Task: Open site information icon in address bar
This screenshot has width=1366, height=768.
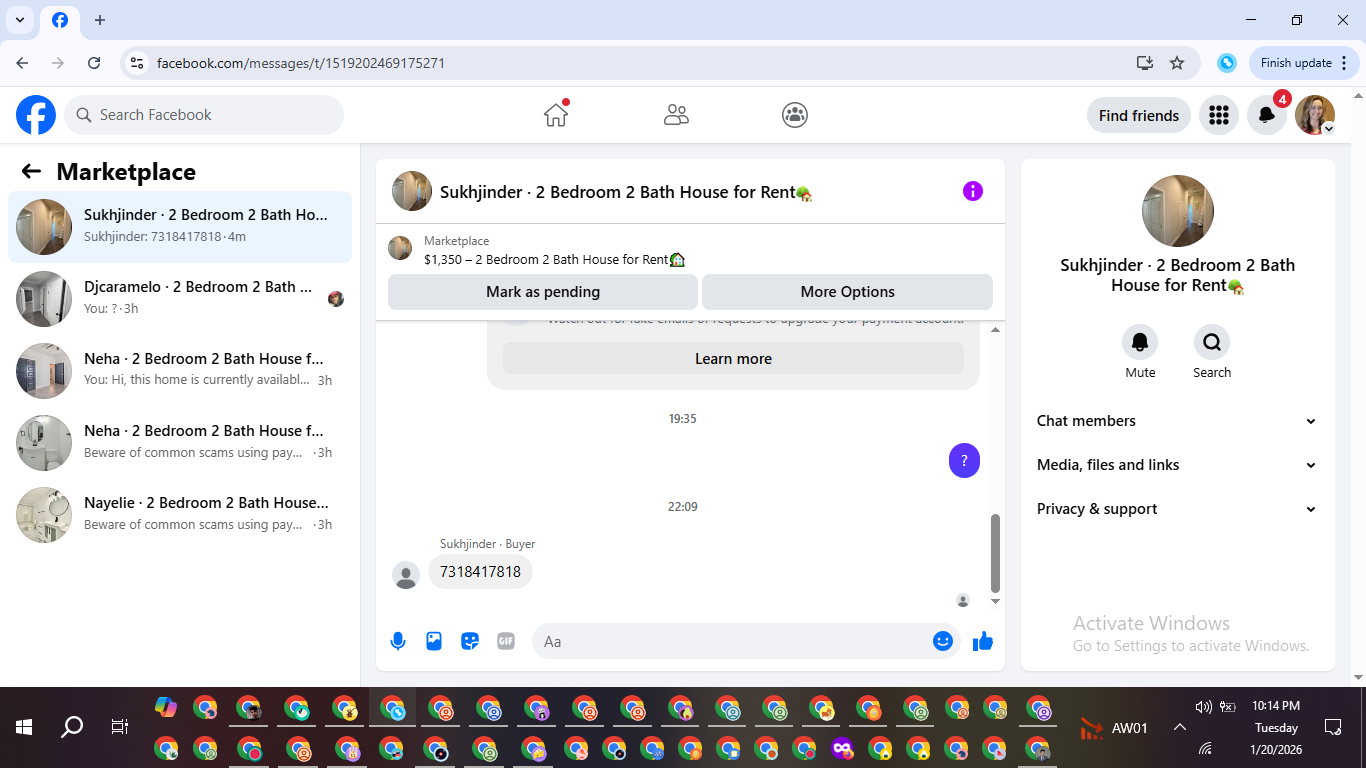Action: point(137,63)
